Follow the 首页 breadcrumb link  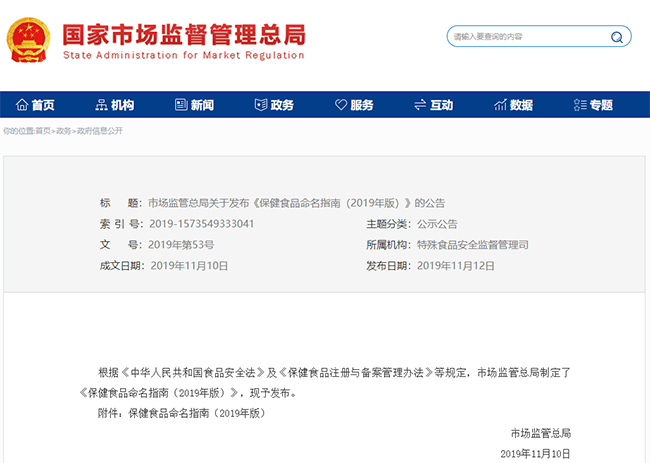[43, 131]
